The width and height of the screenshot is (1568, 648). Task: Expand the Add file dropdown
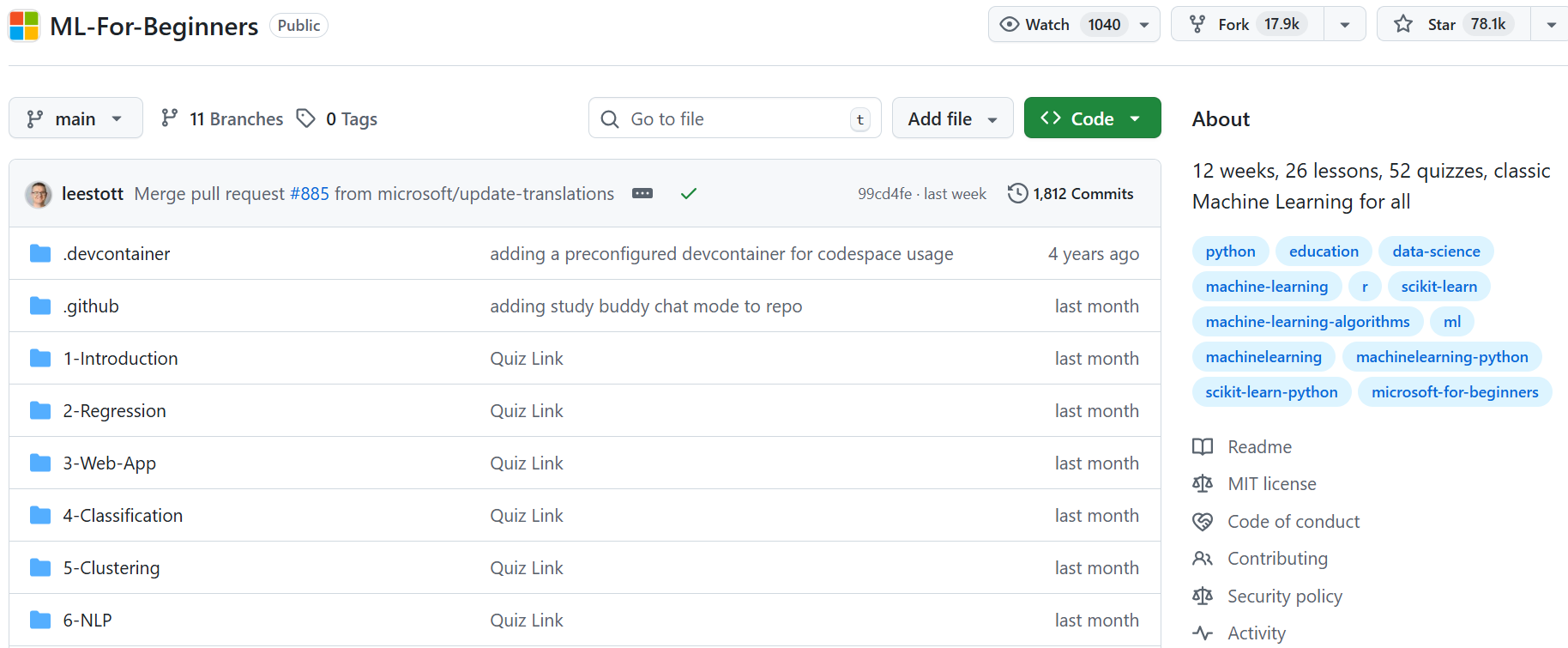pyautogui.click(x=952, y=118)
